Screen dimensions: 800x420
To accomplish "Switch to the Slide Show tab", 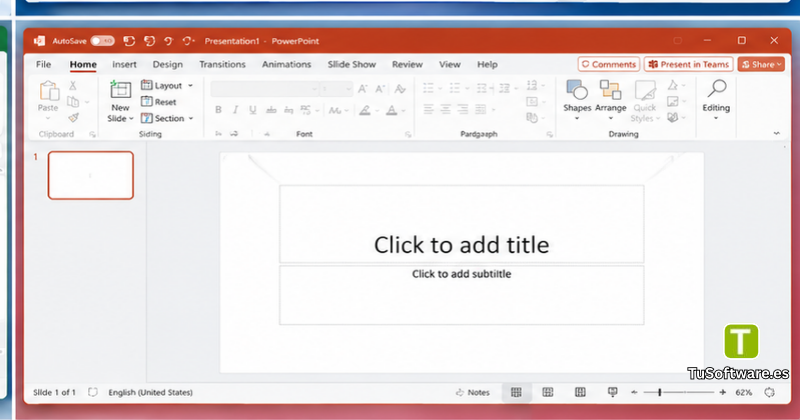I will 352,64.
